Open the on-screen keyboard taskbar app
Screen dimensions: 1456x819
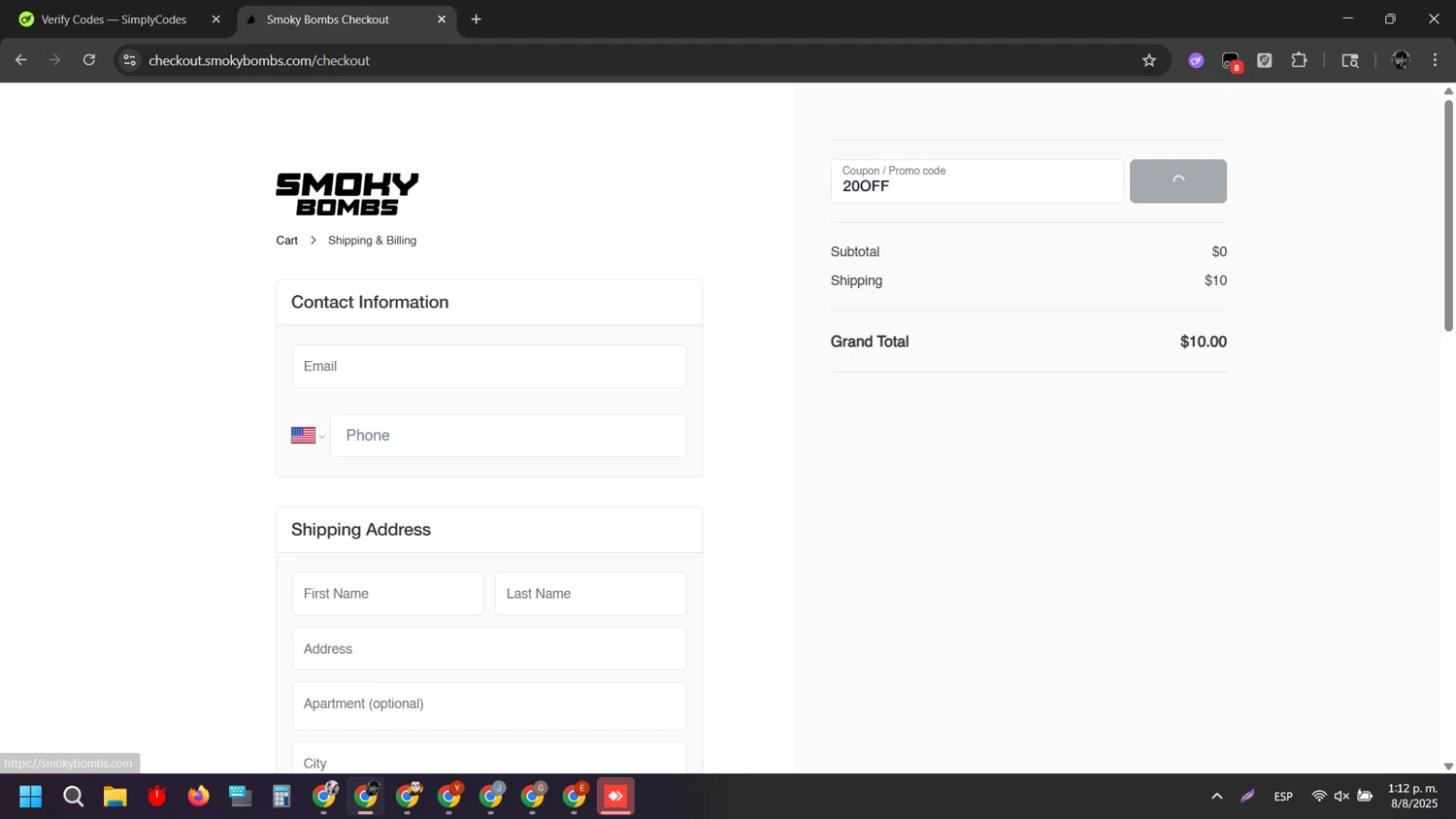[x=240, y=797]
